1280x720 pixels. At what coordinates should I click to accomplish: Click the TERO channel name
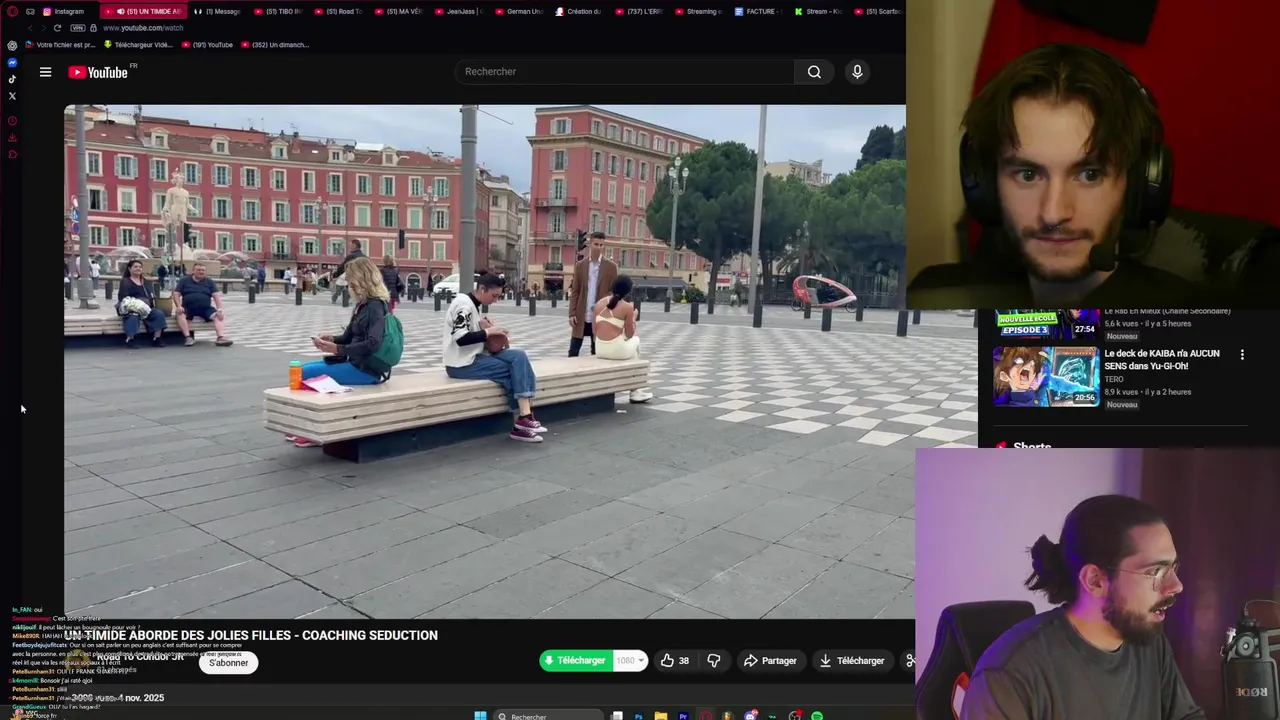(x=1114, y=380)
